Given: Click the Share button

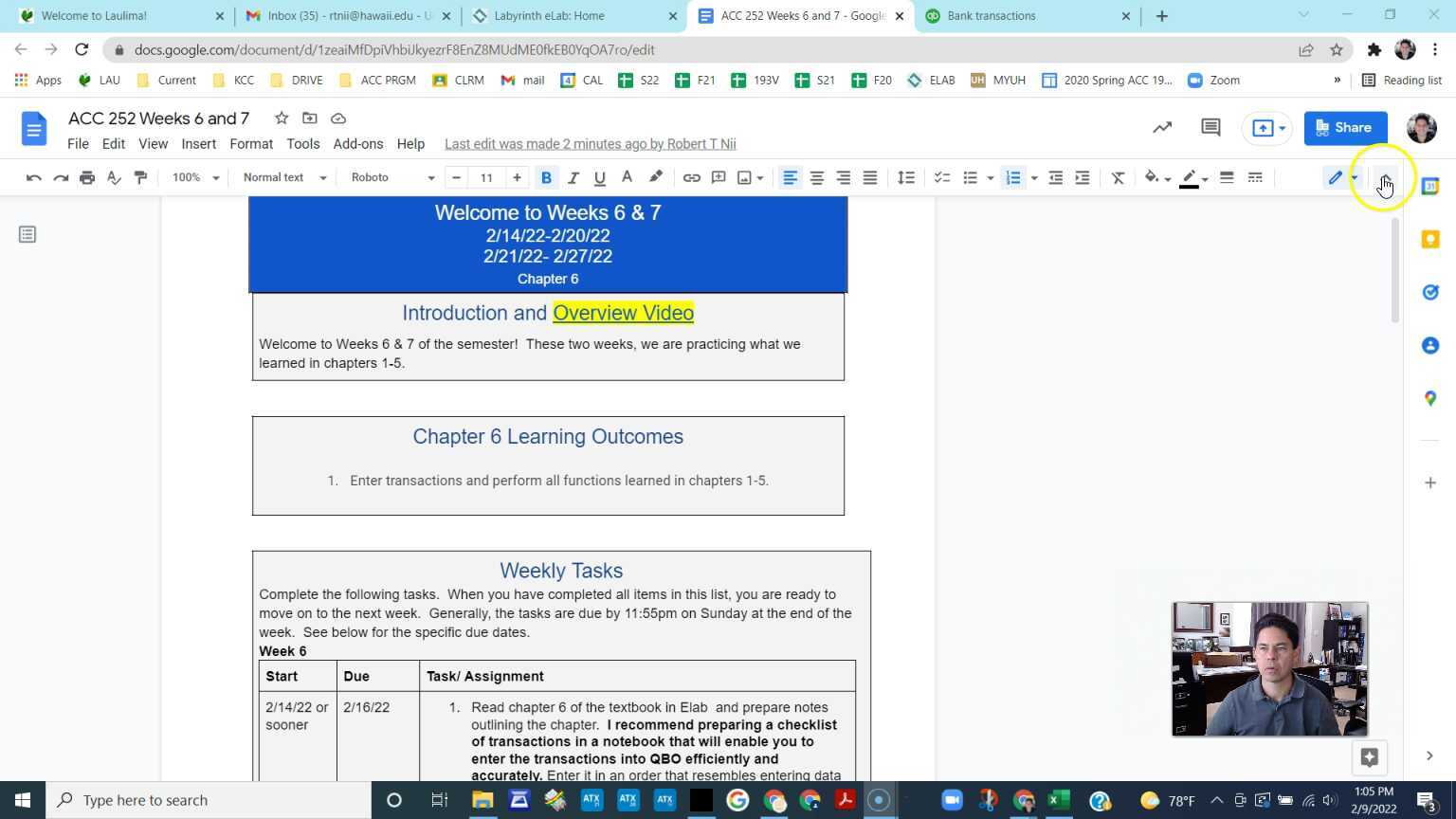Looking at the screenshot, I should (x=1345, y=127).
